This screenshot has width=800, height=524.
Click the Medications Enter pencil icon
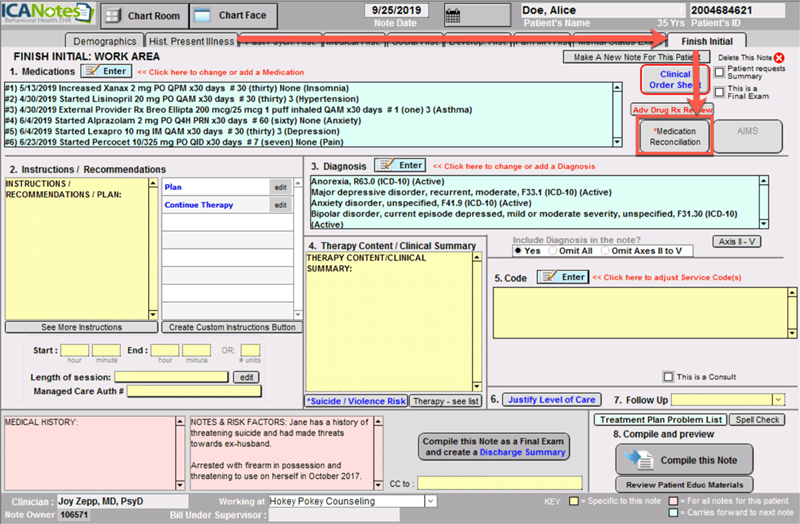[x=92, y=72]
